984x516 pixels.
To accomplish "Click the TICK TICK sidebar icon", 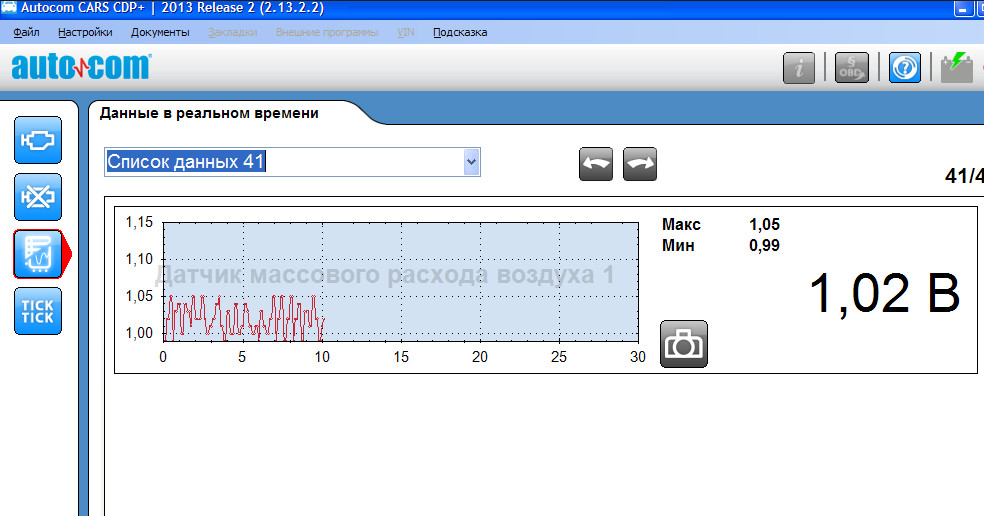I will (38, 311).
